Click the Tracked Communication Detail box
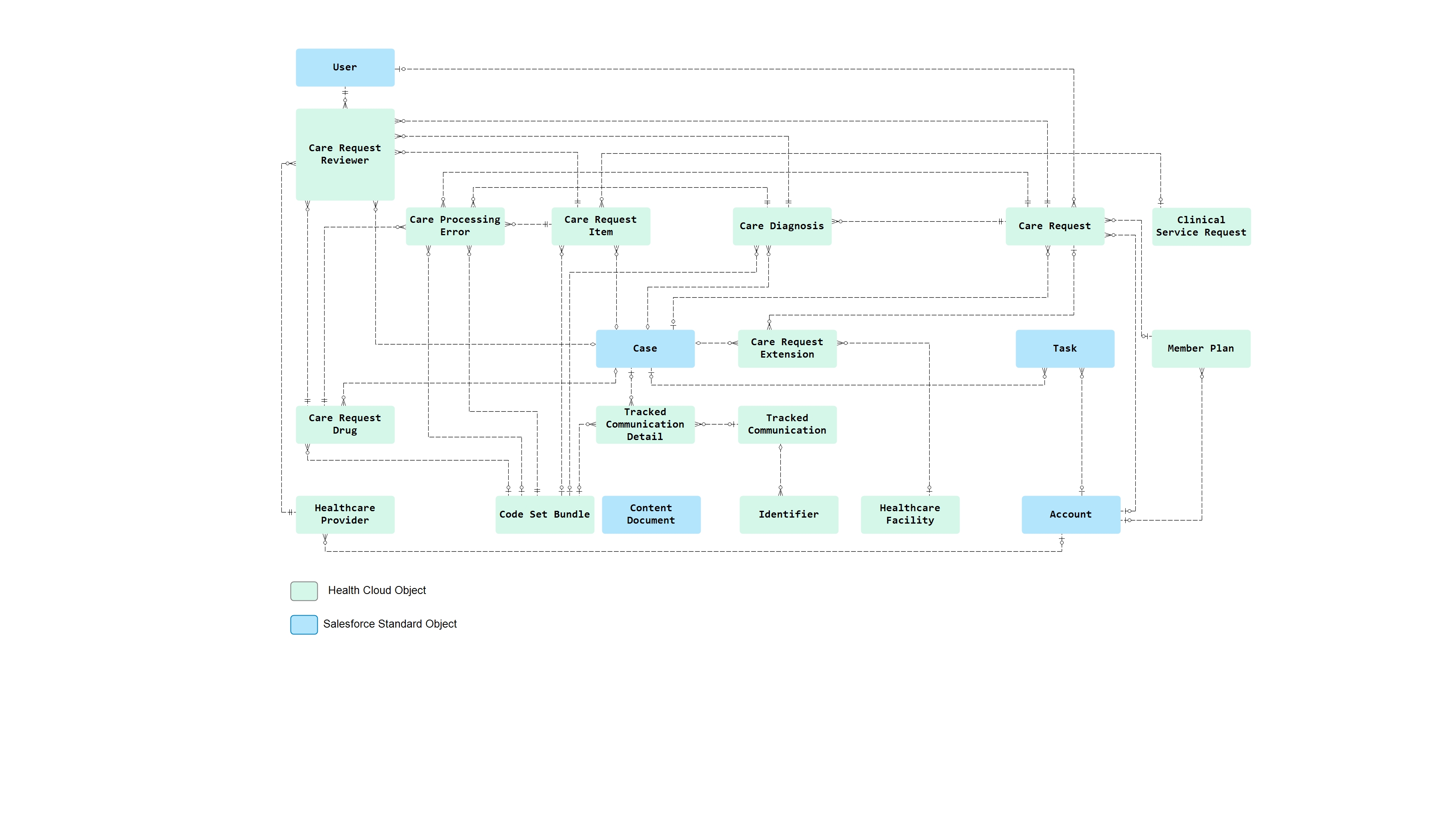Image resolution: width=1439 pixels, height=840 pixels. pos(645,424)
